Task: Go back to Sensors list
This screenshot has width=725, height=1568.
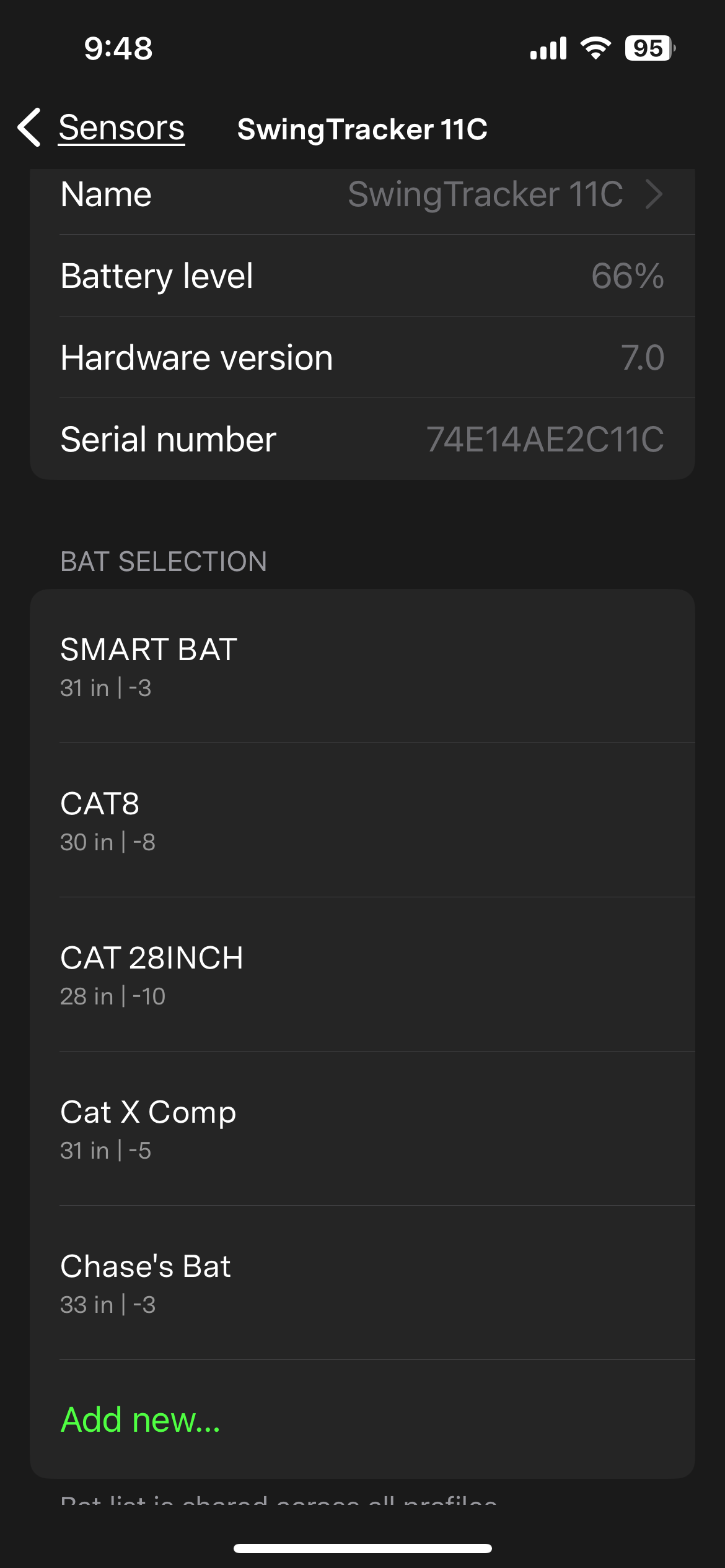Action: coord(121,128)
